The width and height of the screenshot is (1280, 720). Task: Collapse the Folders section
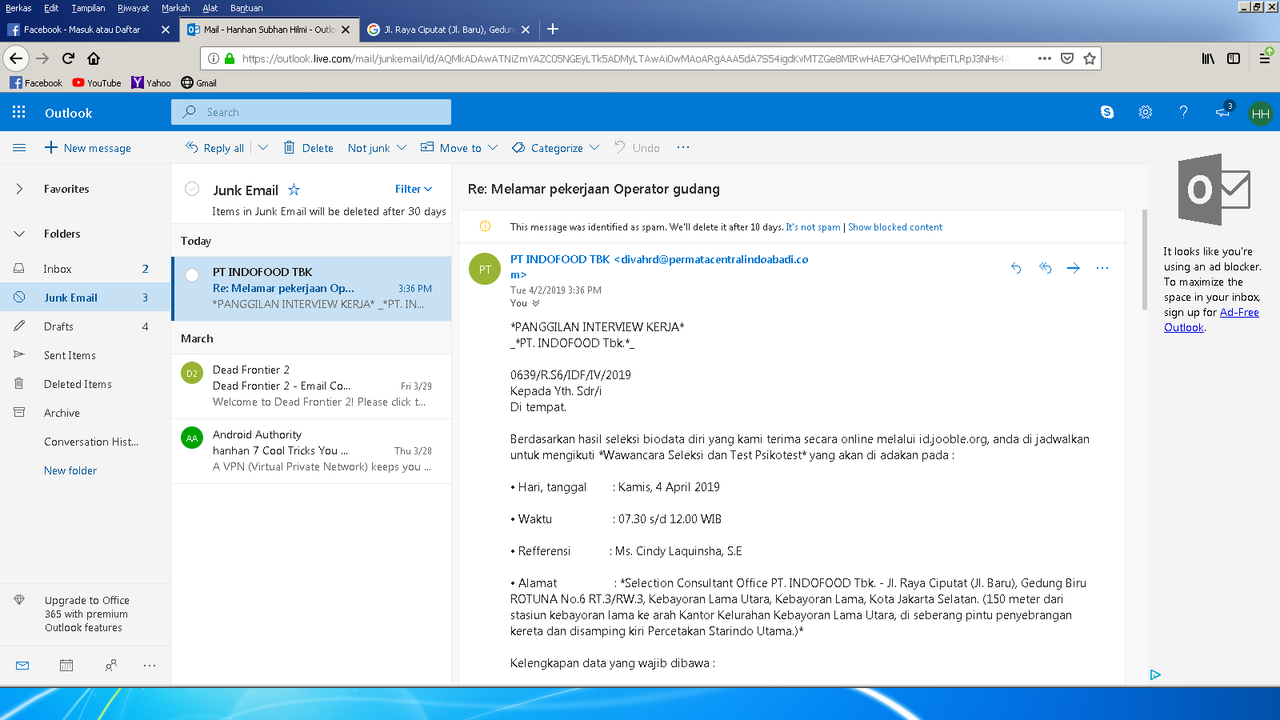(19, 234)
